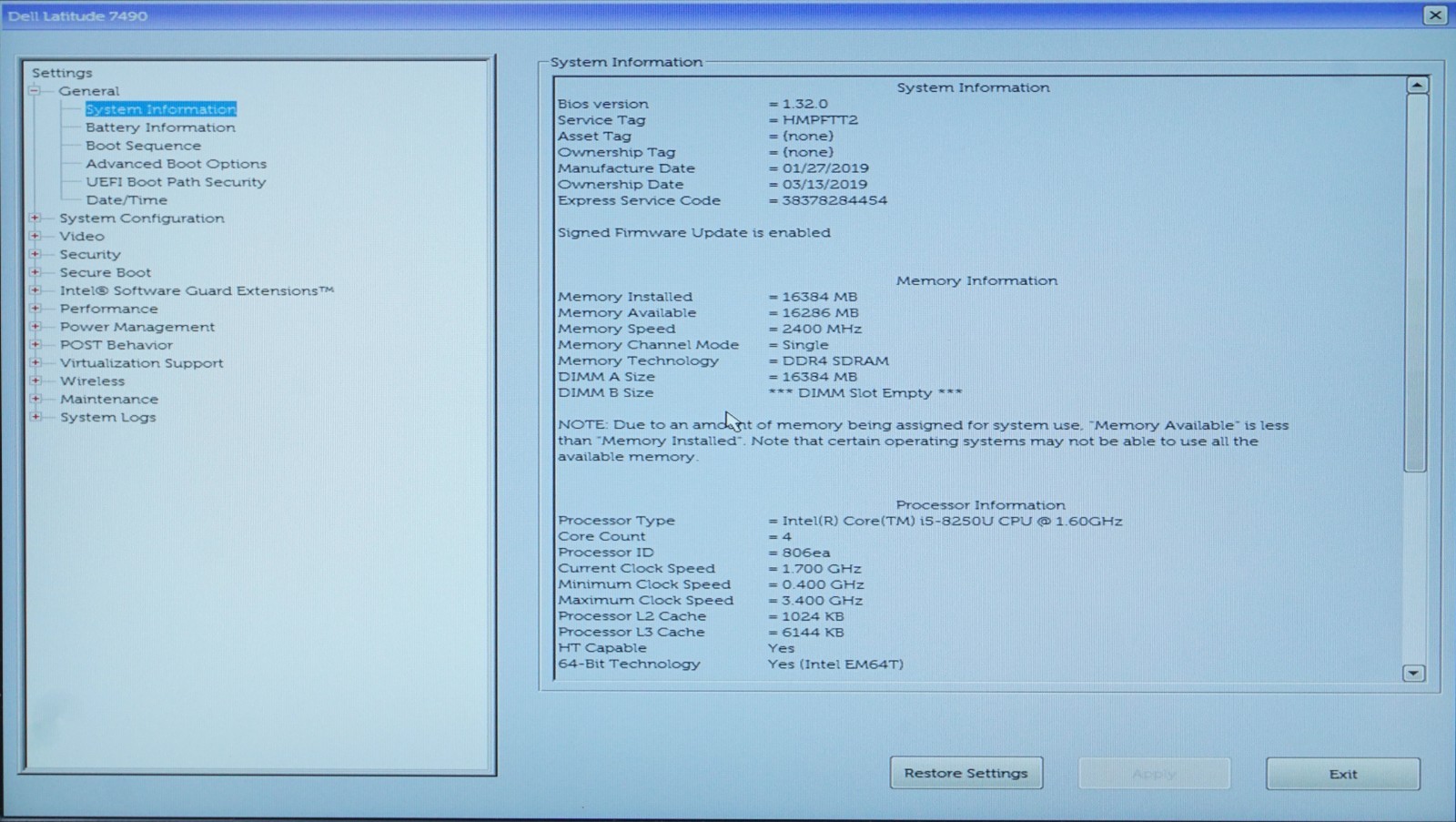Expand the System Logs node
This screenshot has width=1456, height=822.
(x=35, y=417)
